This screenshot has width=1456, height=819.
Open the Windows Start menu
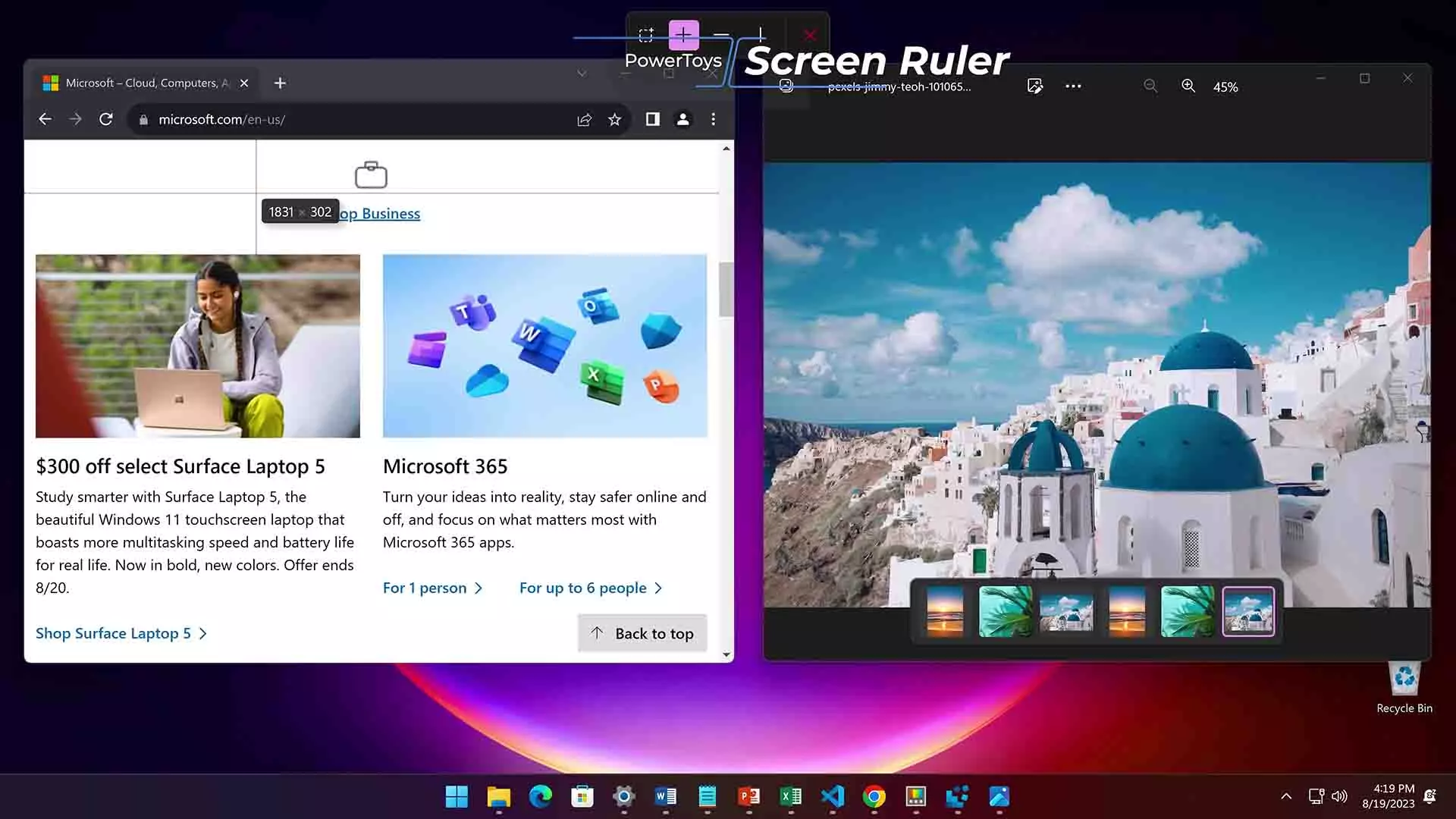pos(457,796)
